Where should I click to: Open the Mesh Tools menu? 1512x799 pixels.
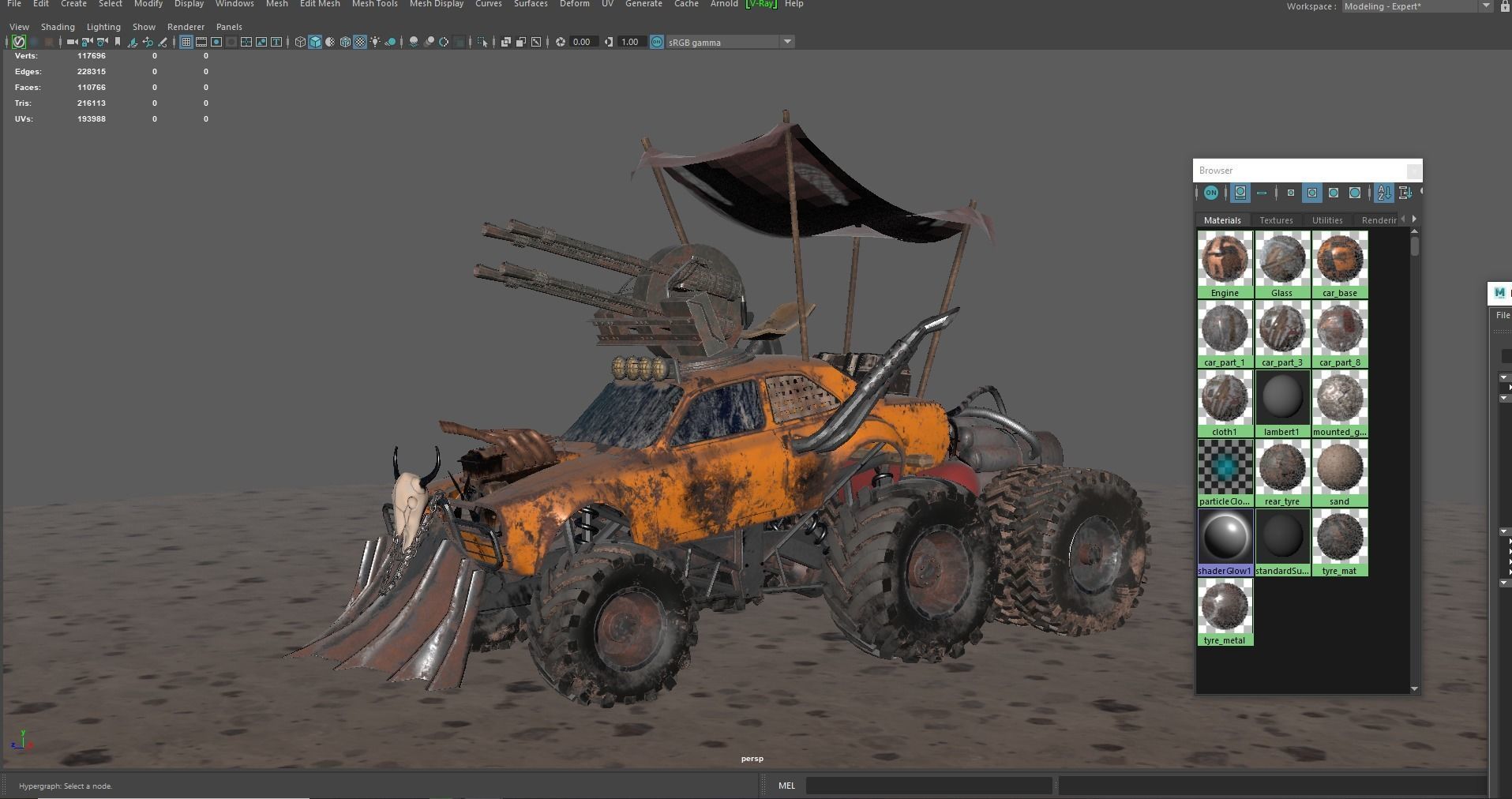pos(375,4)
